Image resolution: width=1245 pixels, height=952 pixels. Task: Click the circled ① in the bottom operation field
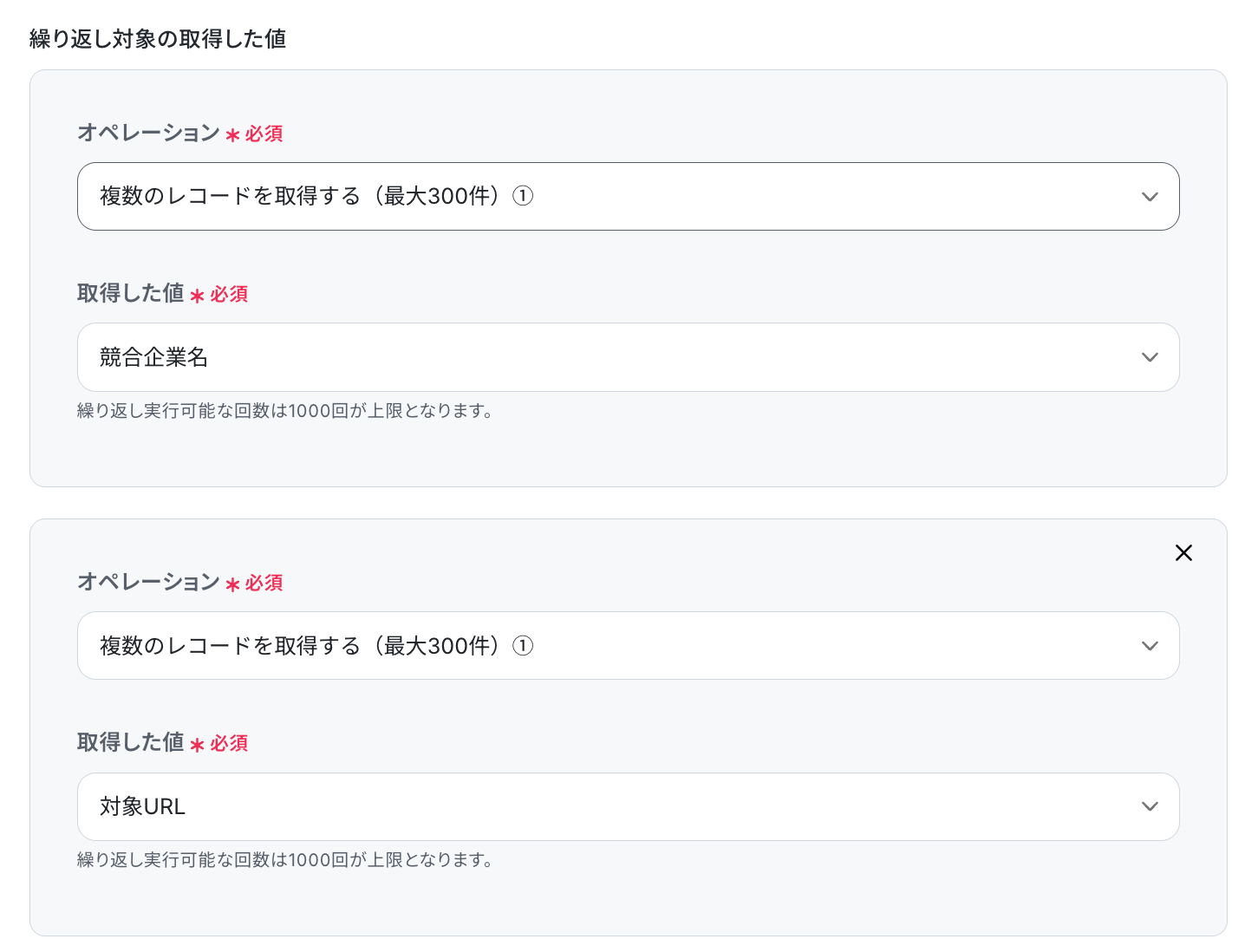point(523,646)
